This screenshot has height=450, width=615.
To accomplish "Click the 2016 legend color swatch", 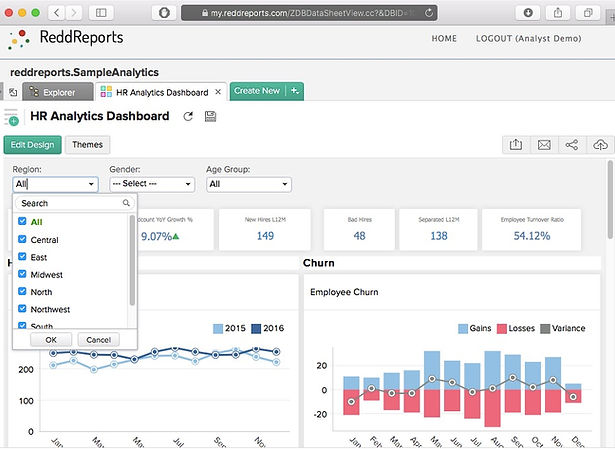I will (256, 328).
